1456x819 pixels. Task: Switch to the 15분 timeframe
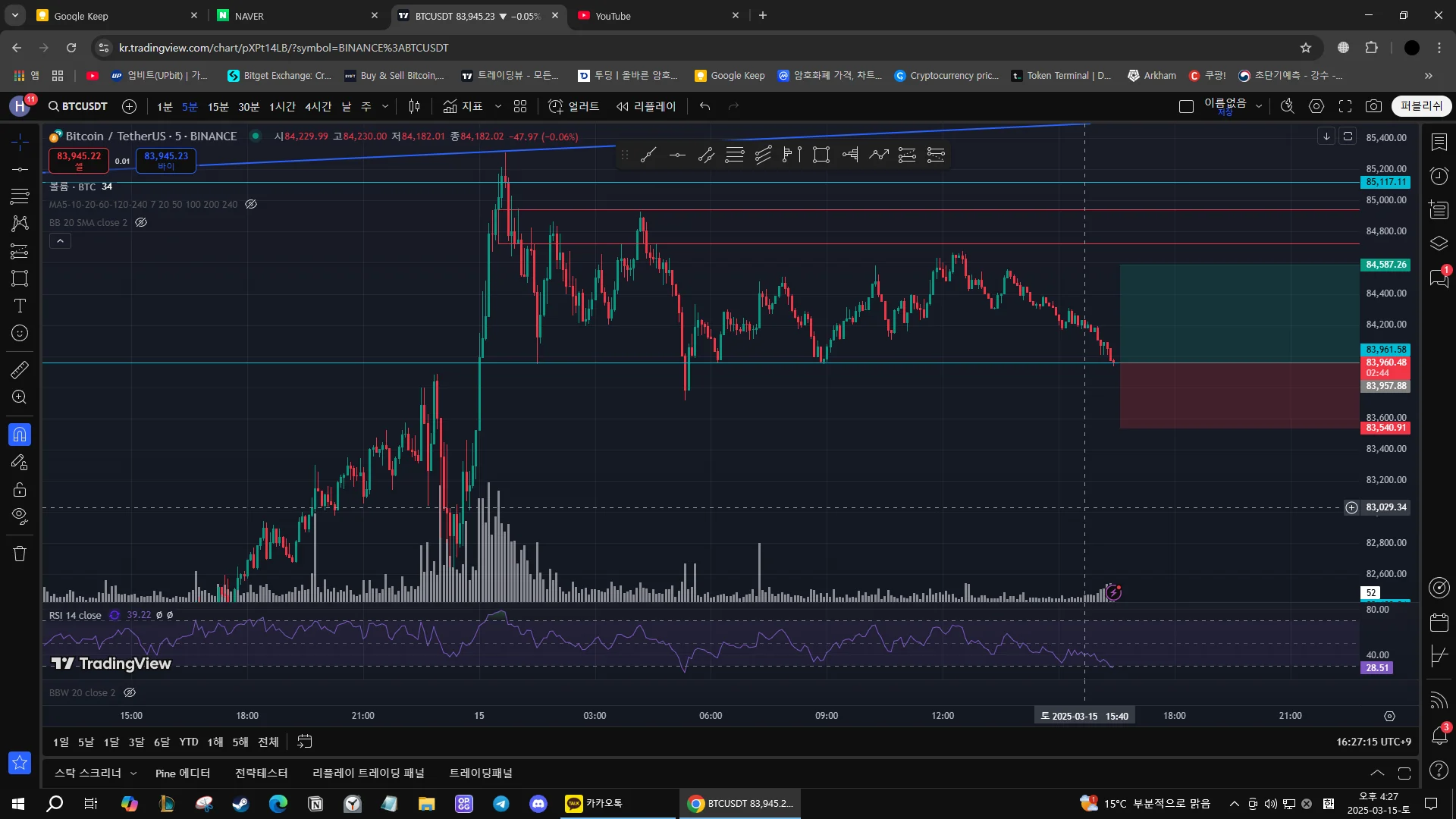click(x=218, y=106)
